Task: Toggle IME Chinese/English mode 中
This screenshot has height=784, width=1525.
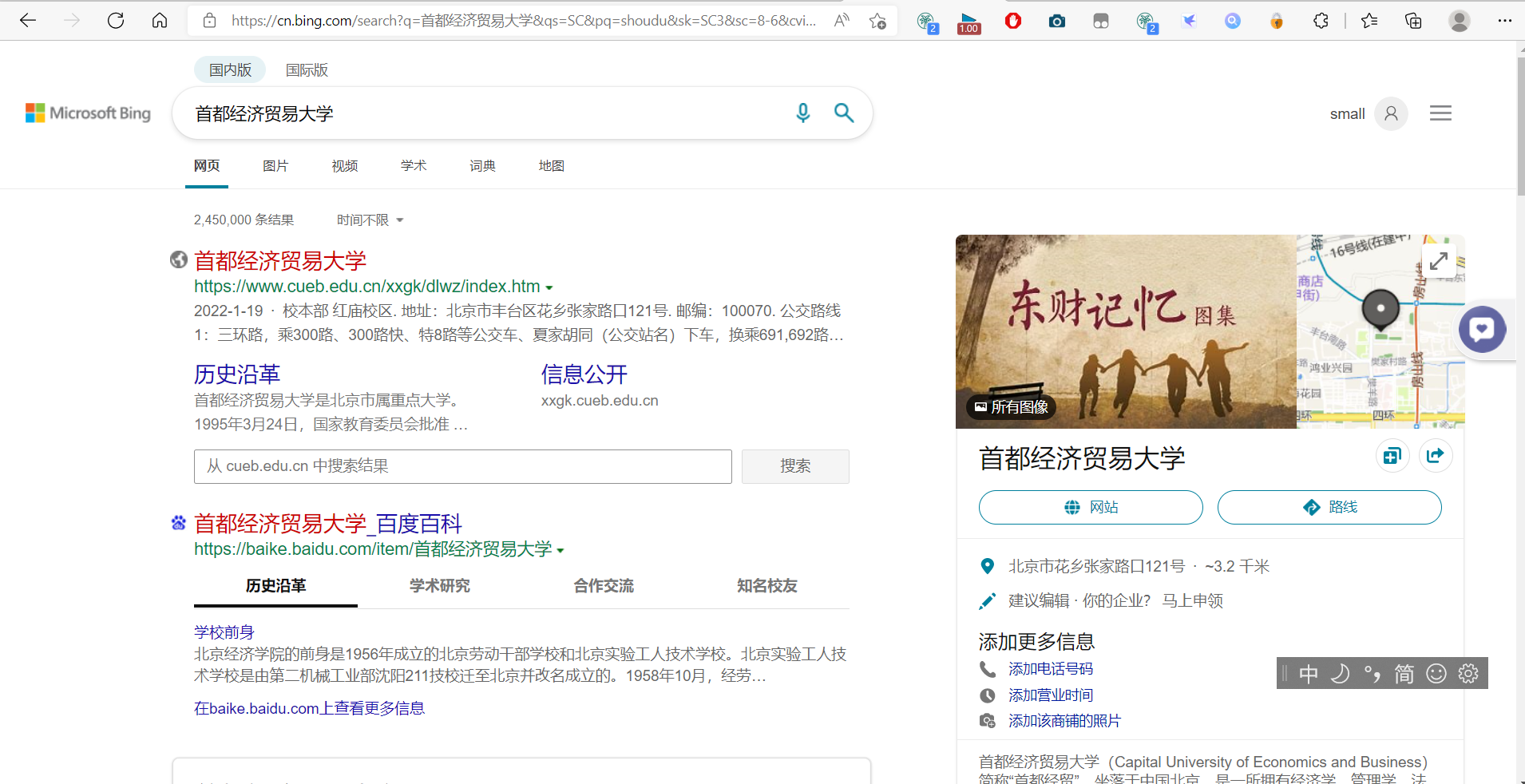Action: (x=1309, y=674)
